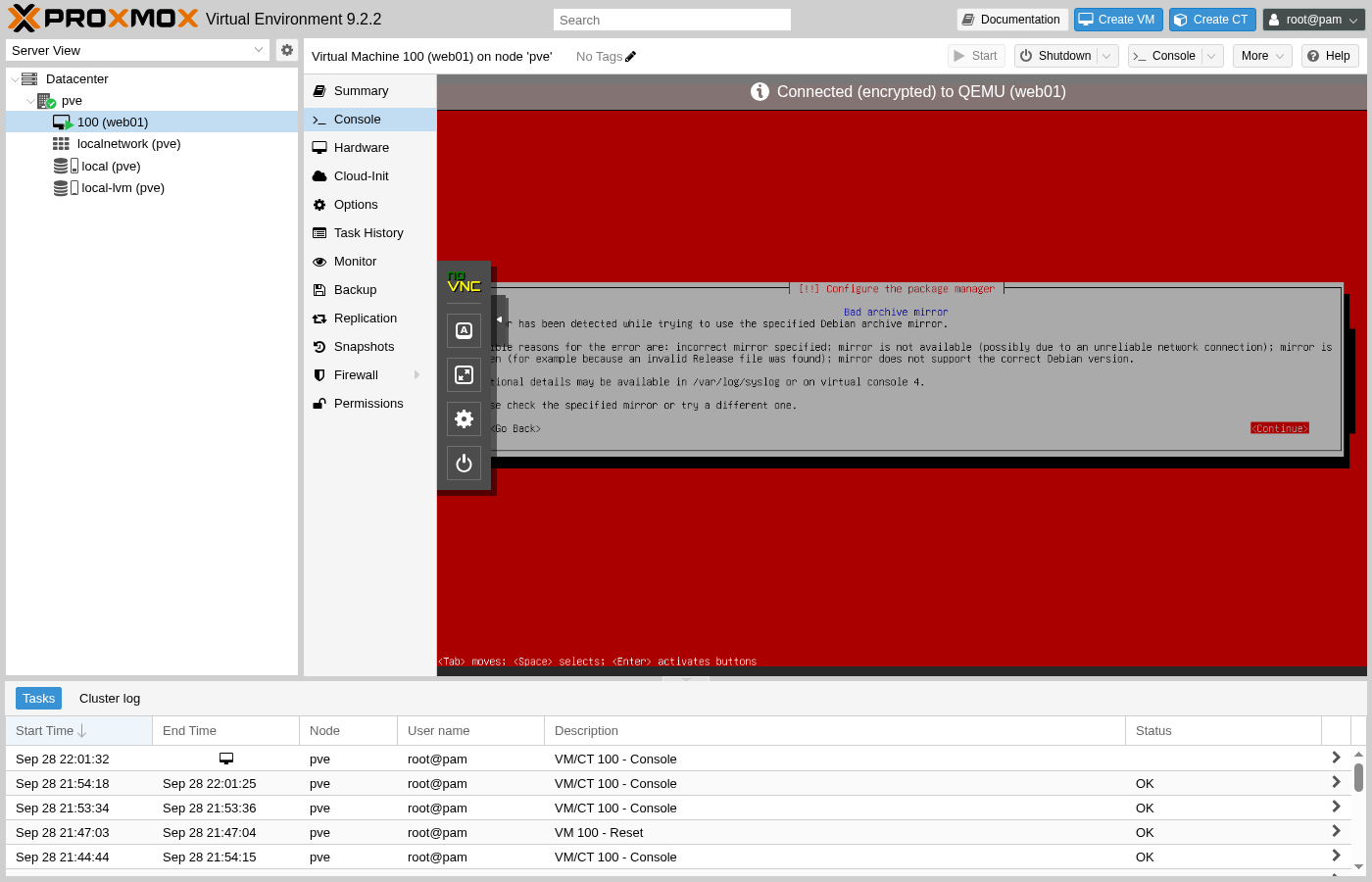Click the Proxmox logo
Viewport: 1372px width, 882px height.
click(x=103, y=19)
